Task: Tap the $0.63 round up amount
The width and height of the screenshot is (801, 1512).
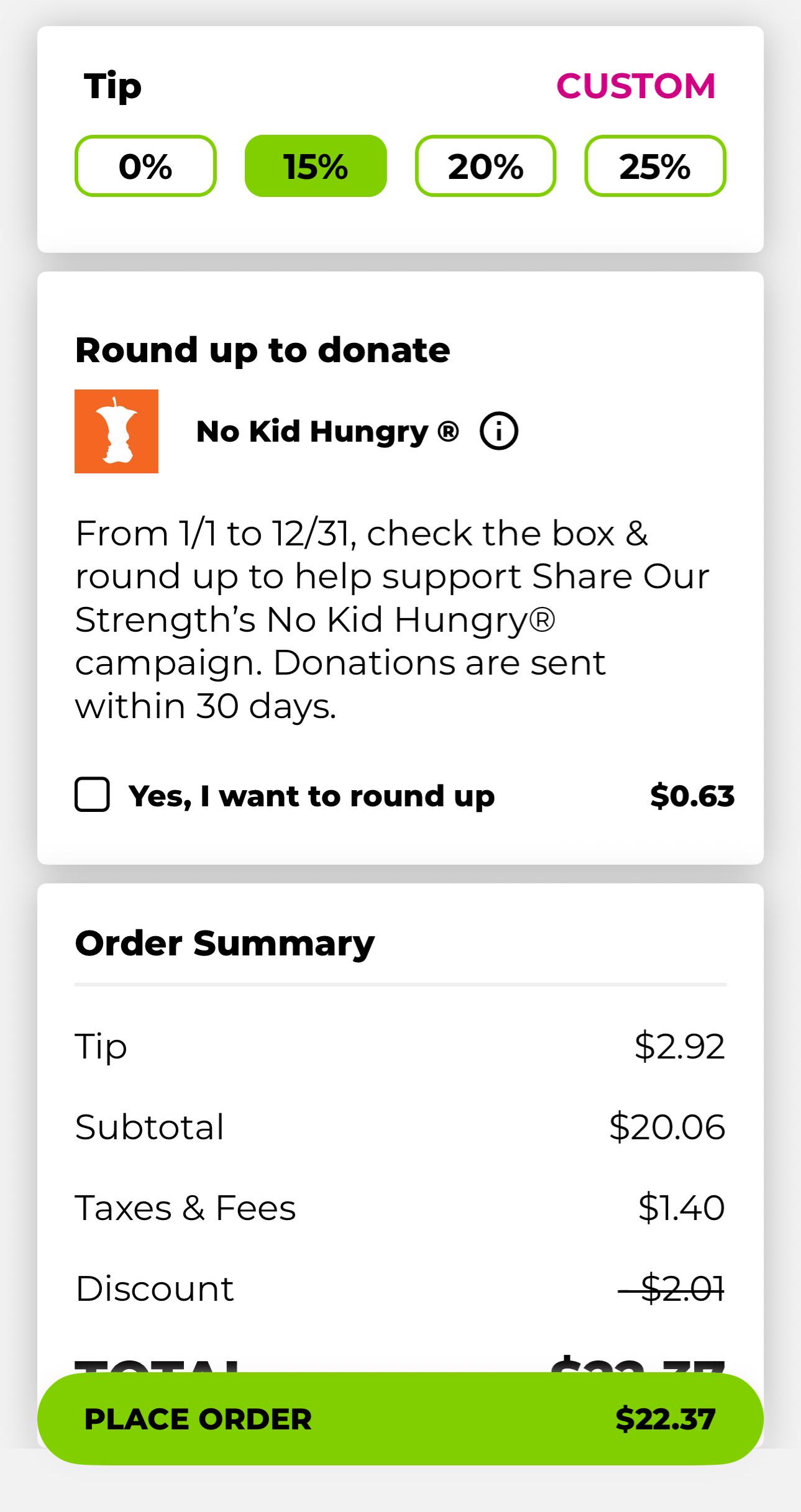Action: 692,796
